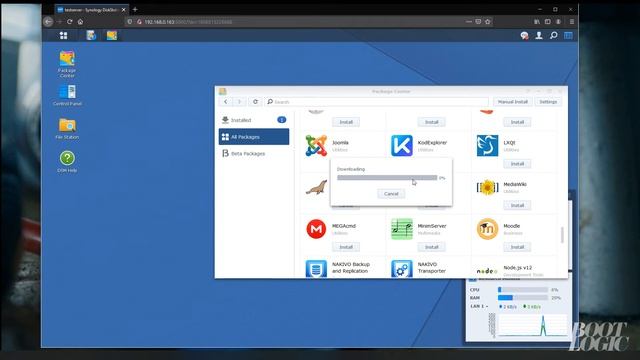Open the Package Center desktop shortcut

67,64
